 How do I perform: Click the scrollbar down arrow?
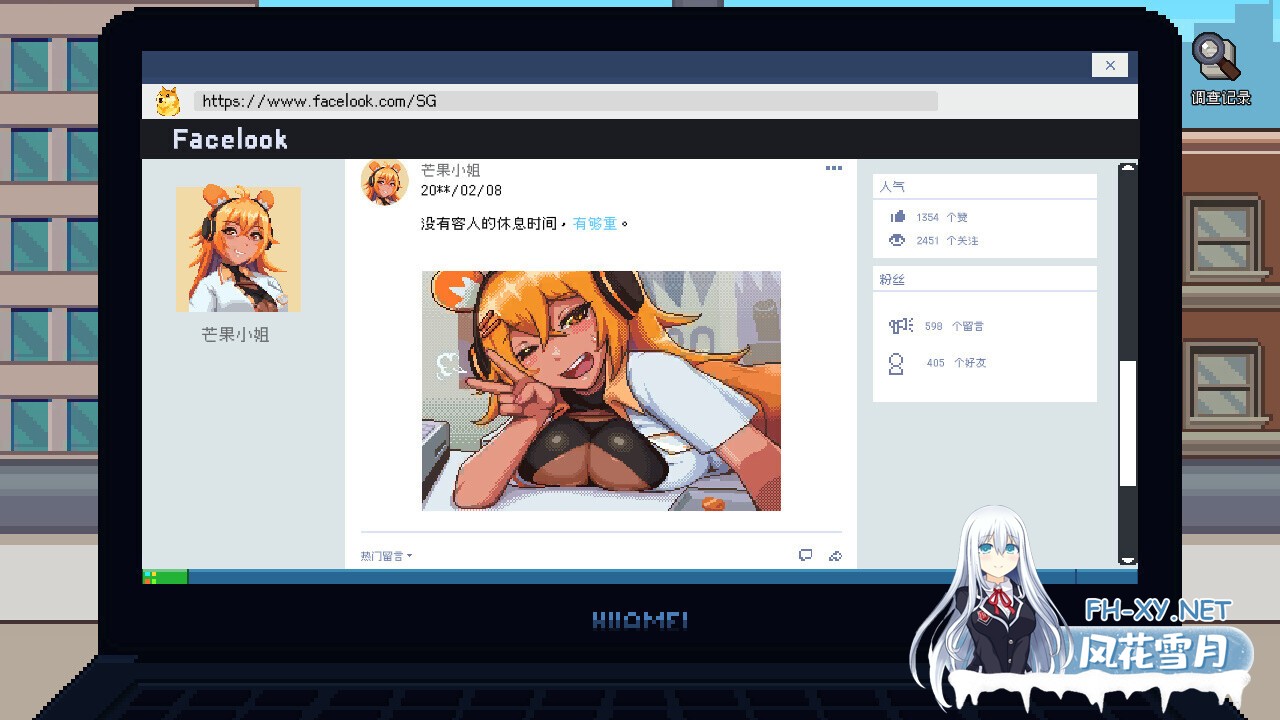(x=1127, y=561)
